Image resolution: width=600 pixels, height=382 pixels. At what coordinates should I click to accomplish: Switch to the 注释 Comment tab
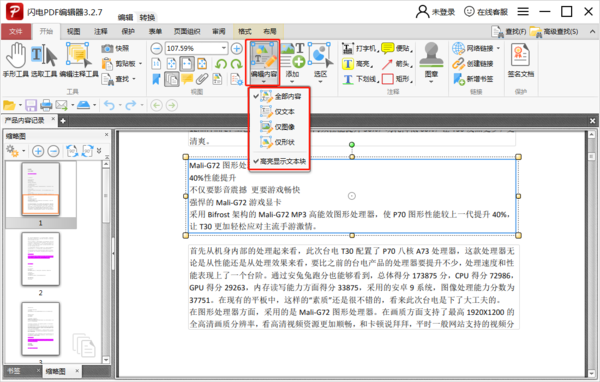click(101, 31)
